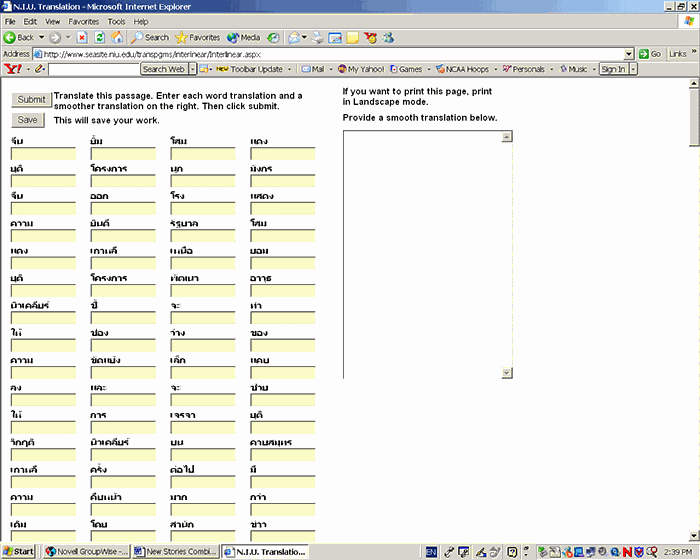The width and height of the screenshot is (700, 560).
Task: Open Yahoo Games toolbar item
Action: pos(406,69)
